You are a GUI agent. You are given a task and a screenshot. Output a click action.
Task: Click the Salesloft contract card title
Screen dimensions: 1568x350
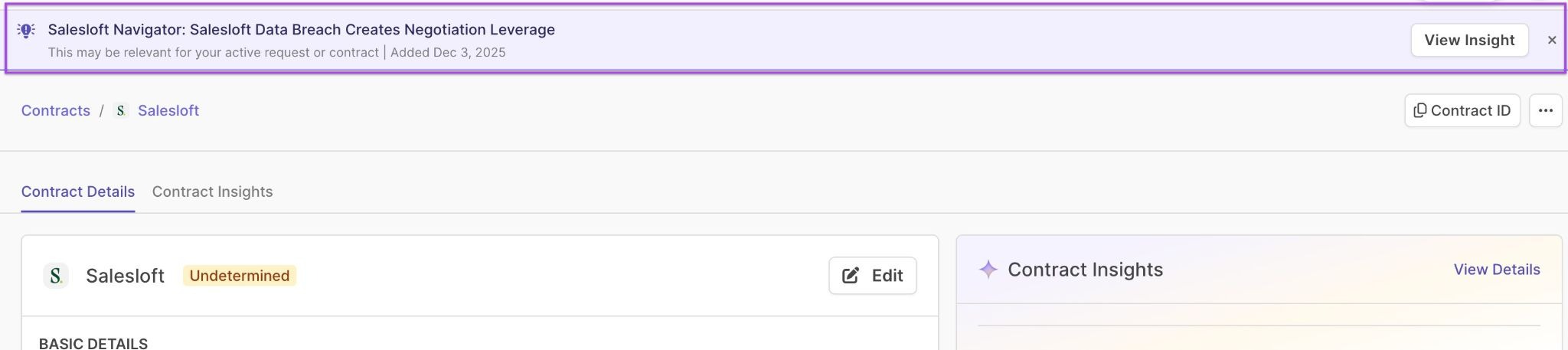[x=125, y=276]
